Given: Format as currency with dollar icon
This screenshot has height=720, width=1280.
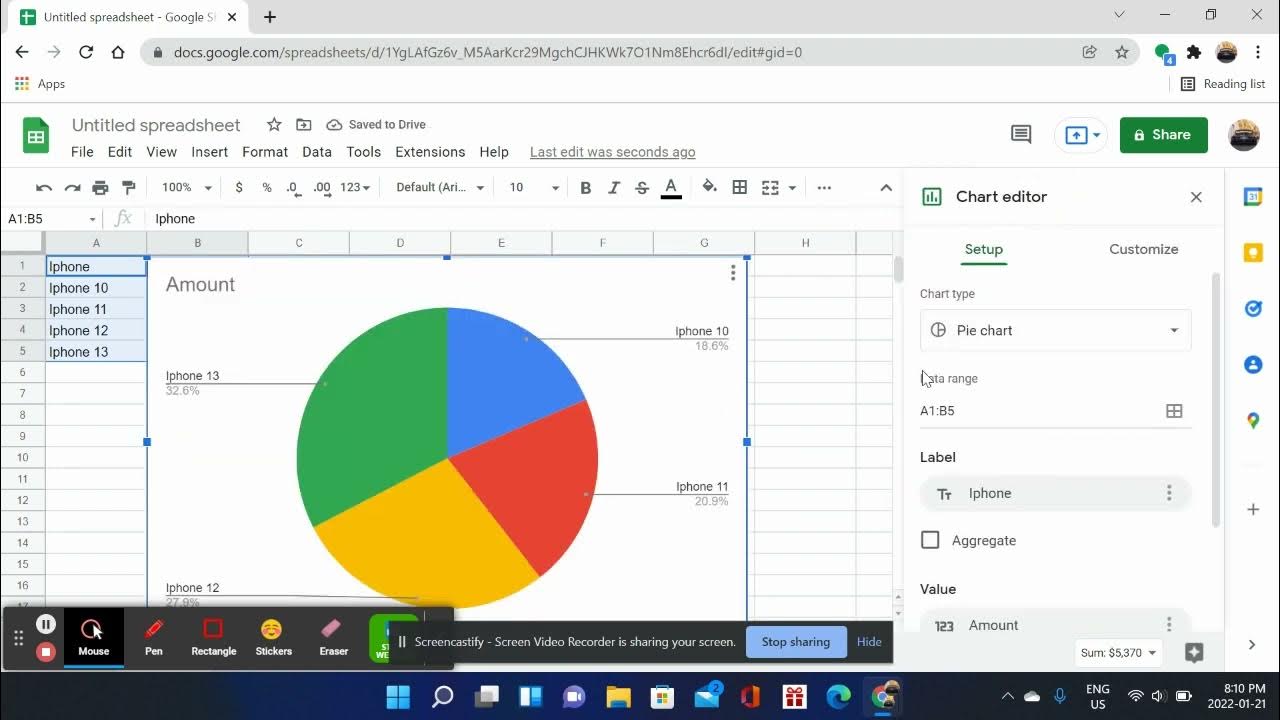Looking at the screenshot, I should pos(239,187).
